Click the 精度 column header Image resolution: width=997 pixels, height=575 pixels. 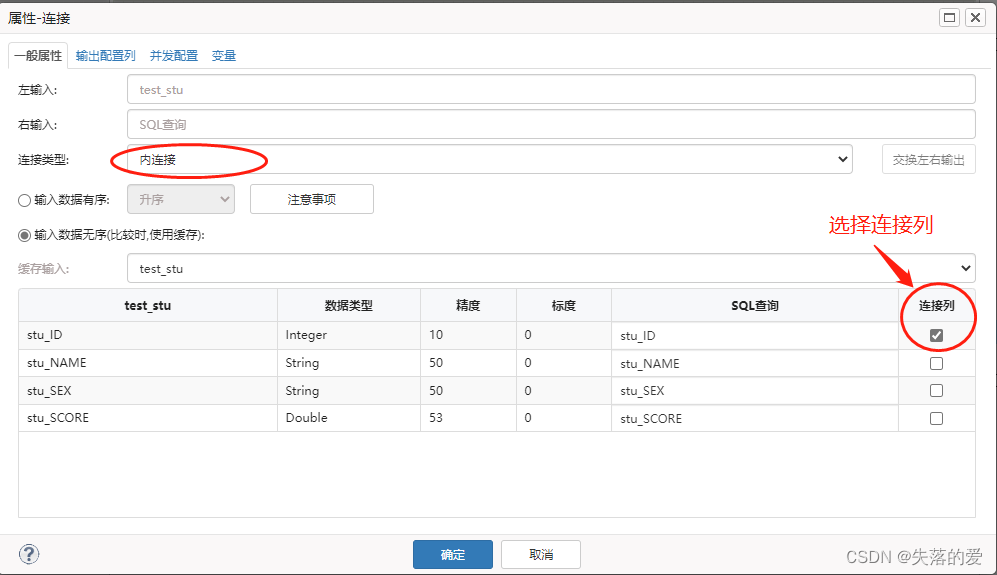469,305
